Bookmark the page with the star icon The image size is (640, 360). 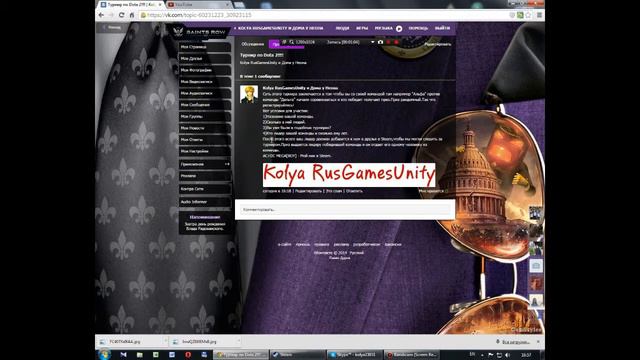click(528, 15)
